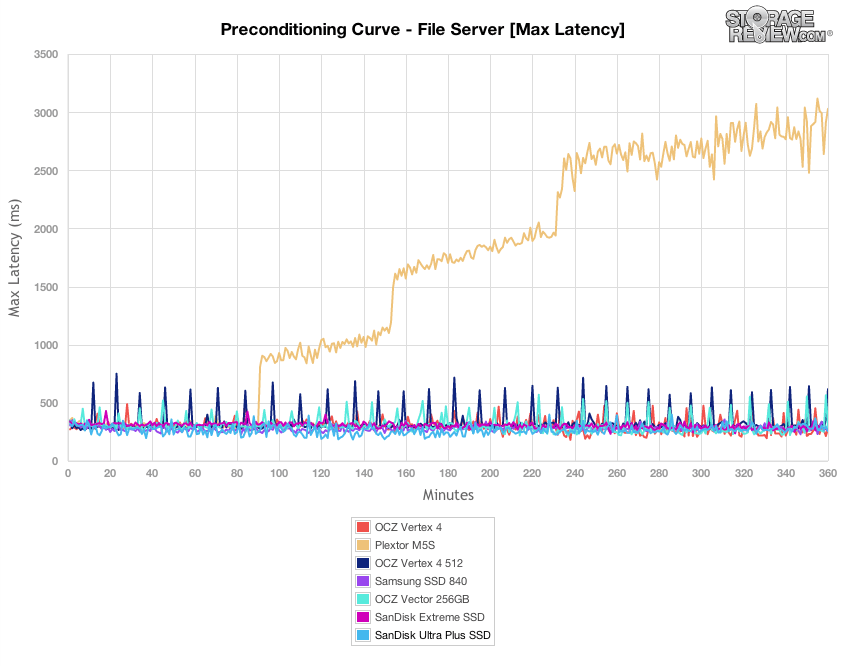Click the 3500 y-axis label
Image resolution: width=850 pixels, height=666 pixels.
[x=46, y=55]
